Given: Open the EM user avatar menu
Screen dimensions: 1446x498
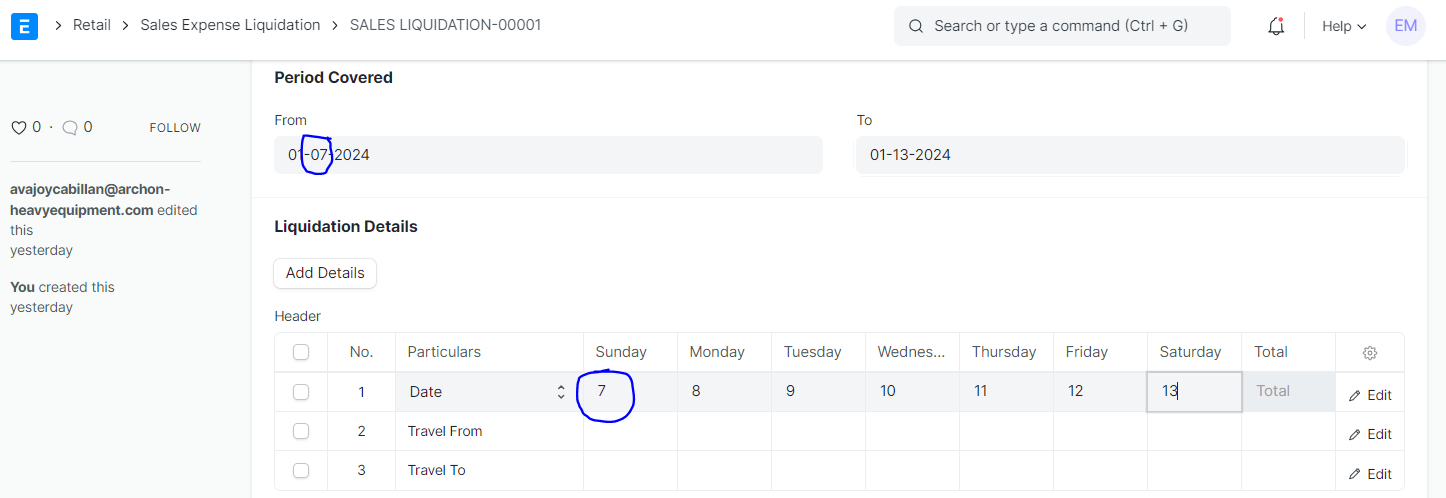Looking at the screenshot, I should (1405, 26).
